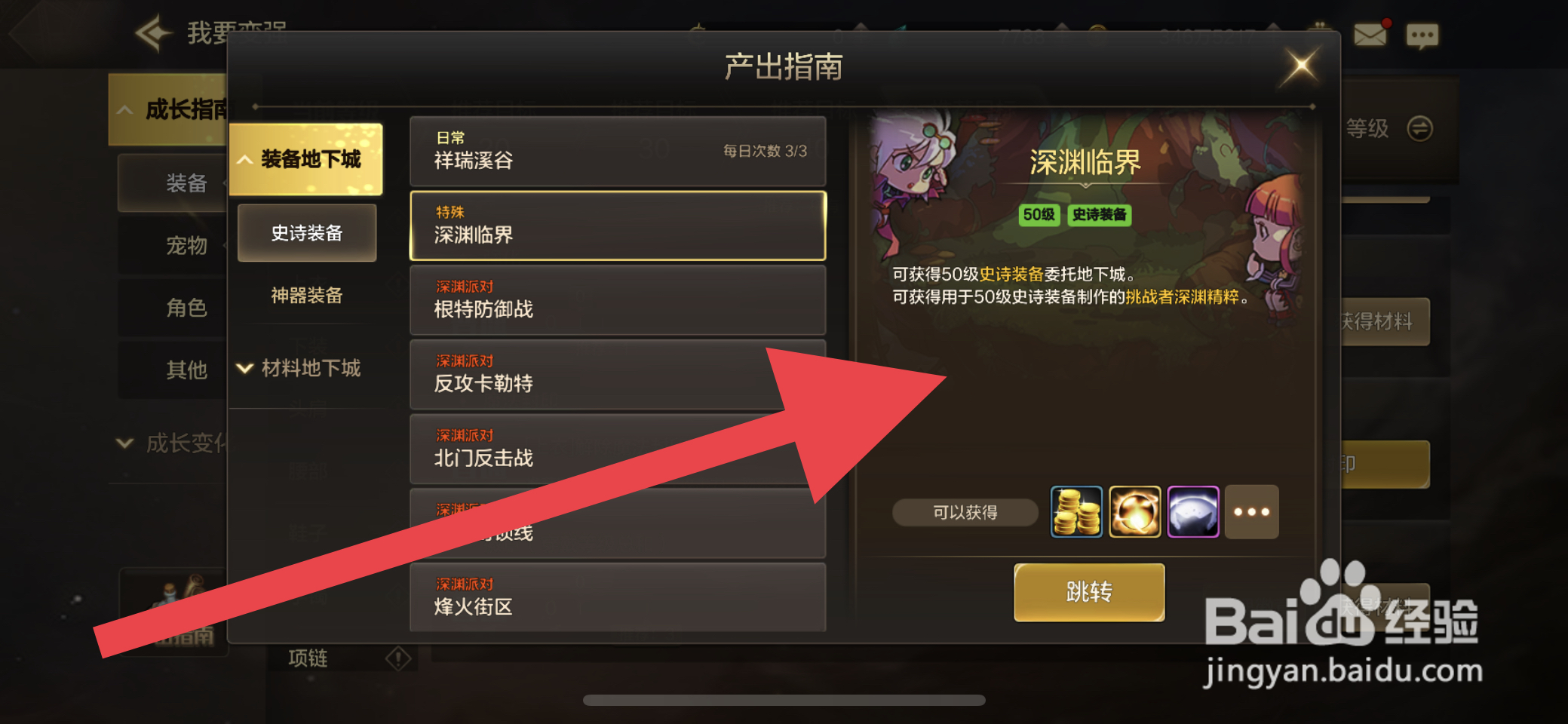Click the gold coins reward icon
Viewport: 1568px width, 724px height.
(x=1076, y=512)
